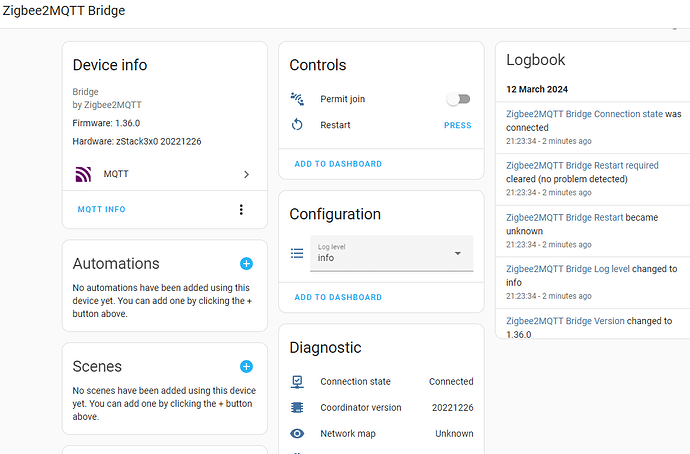Click the MQTT integration logo icon

[83, 174]
